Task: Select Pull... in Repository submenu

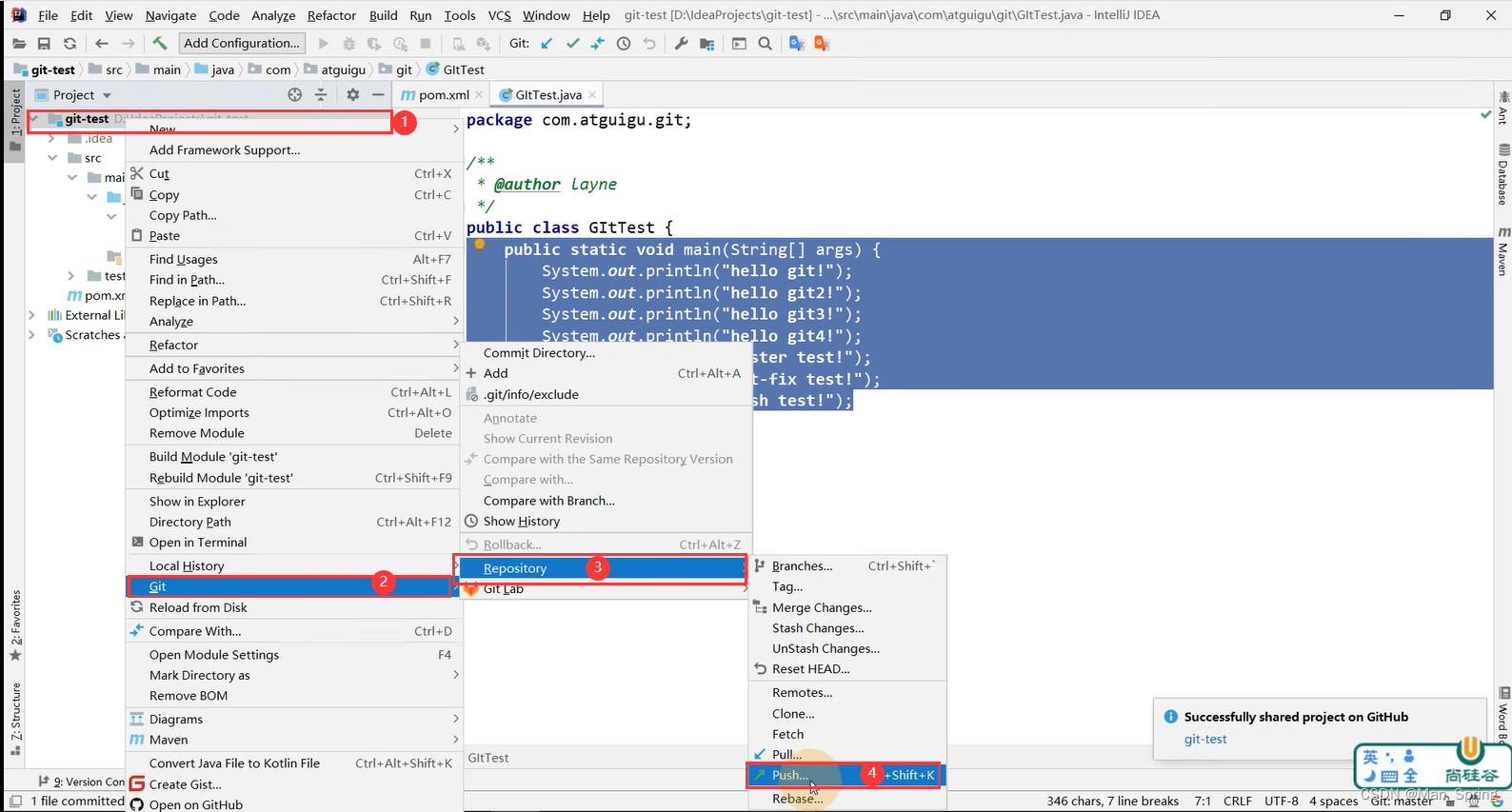Action: coord(848,755)
